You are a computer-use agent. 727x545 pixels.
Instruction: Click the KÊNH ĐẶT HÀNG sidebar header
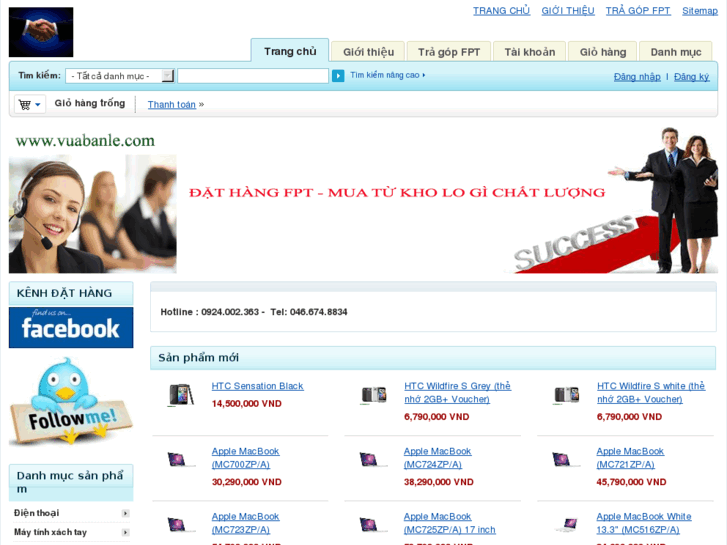click(71, 293)
